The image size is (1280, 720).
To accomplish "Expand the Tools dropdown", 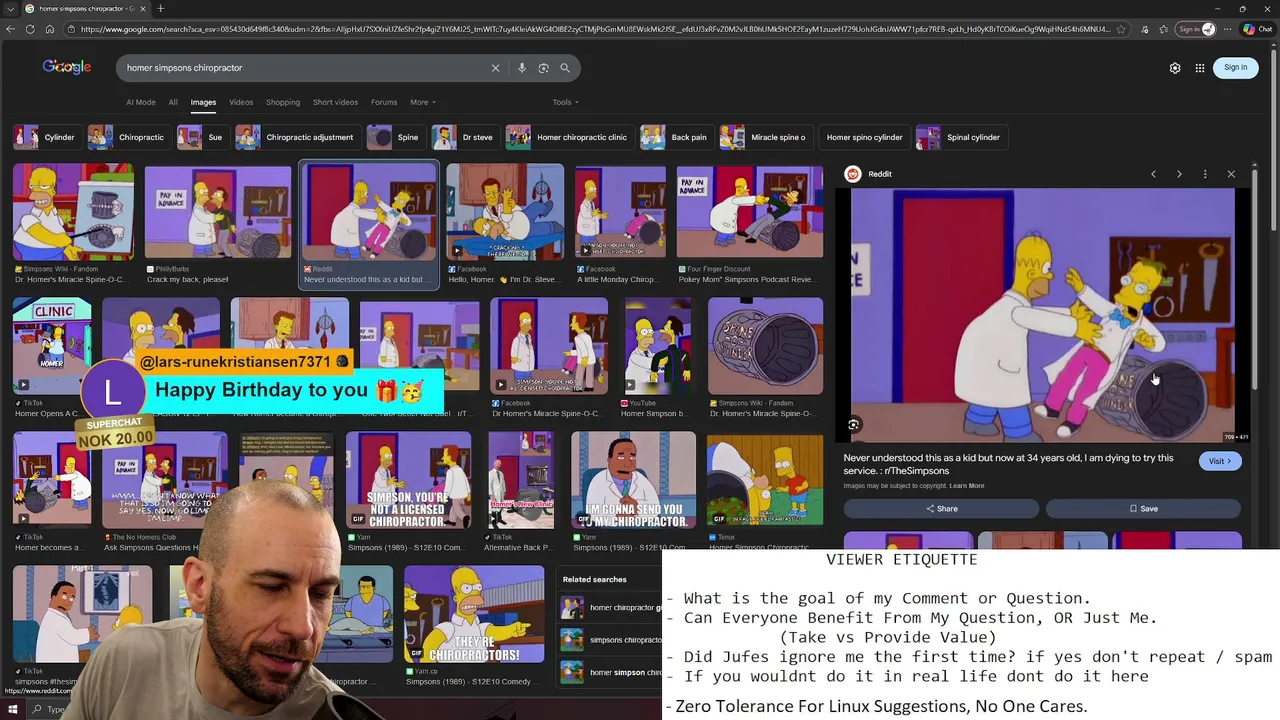I will coord(565,102).
